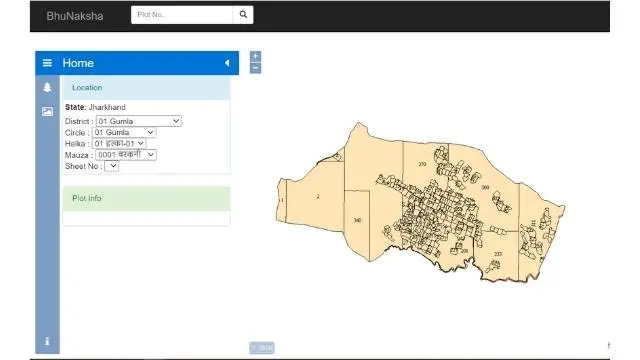Click the Plot Info panel header
Viewport: 640px width, 360px height.
(147, 198)
